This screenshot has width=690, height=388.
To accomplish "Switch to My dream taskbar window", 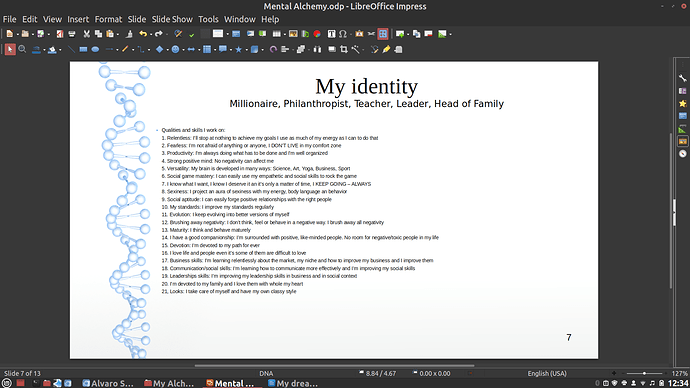I will pos(293,383).
